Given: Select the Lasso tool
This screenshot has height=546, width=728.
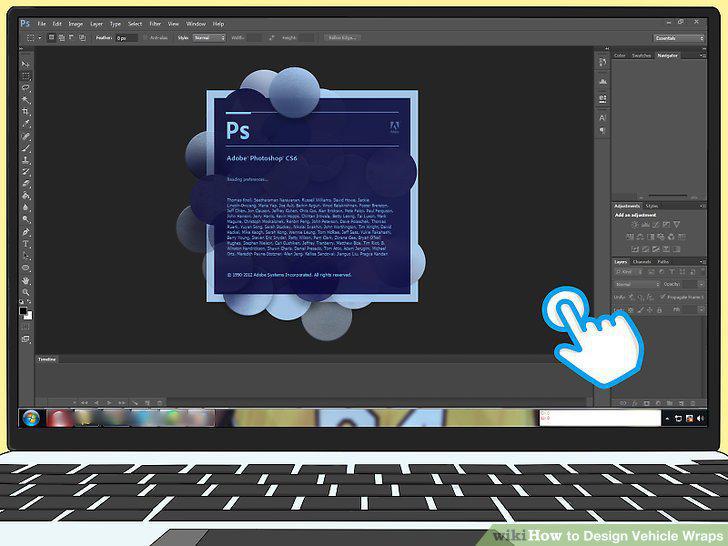Looking at the screenshot, I should (26, 88).
